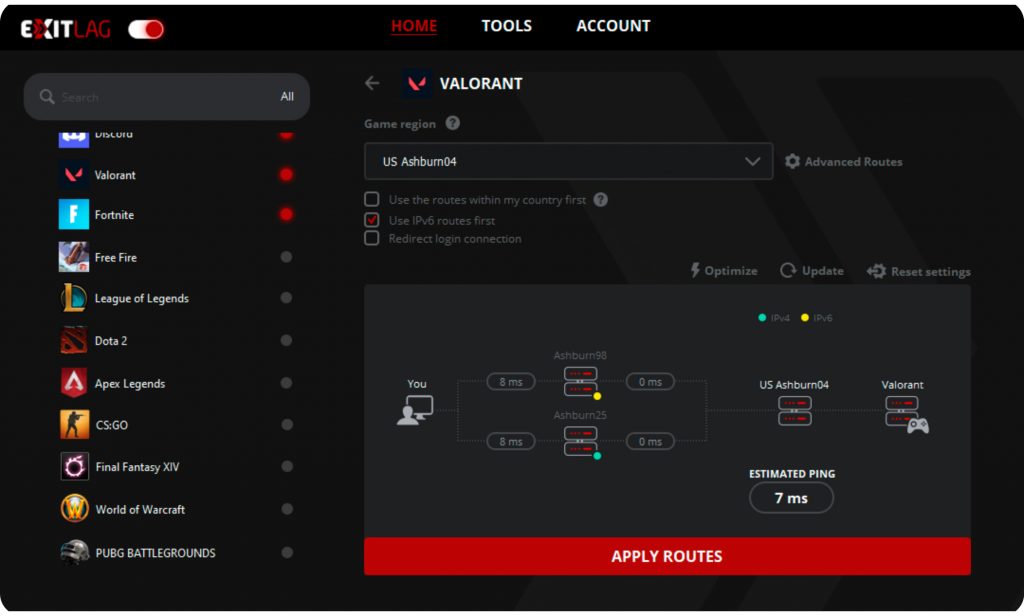Click the 8 ms latency badge before Ashburn98

tap(511, 381)
